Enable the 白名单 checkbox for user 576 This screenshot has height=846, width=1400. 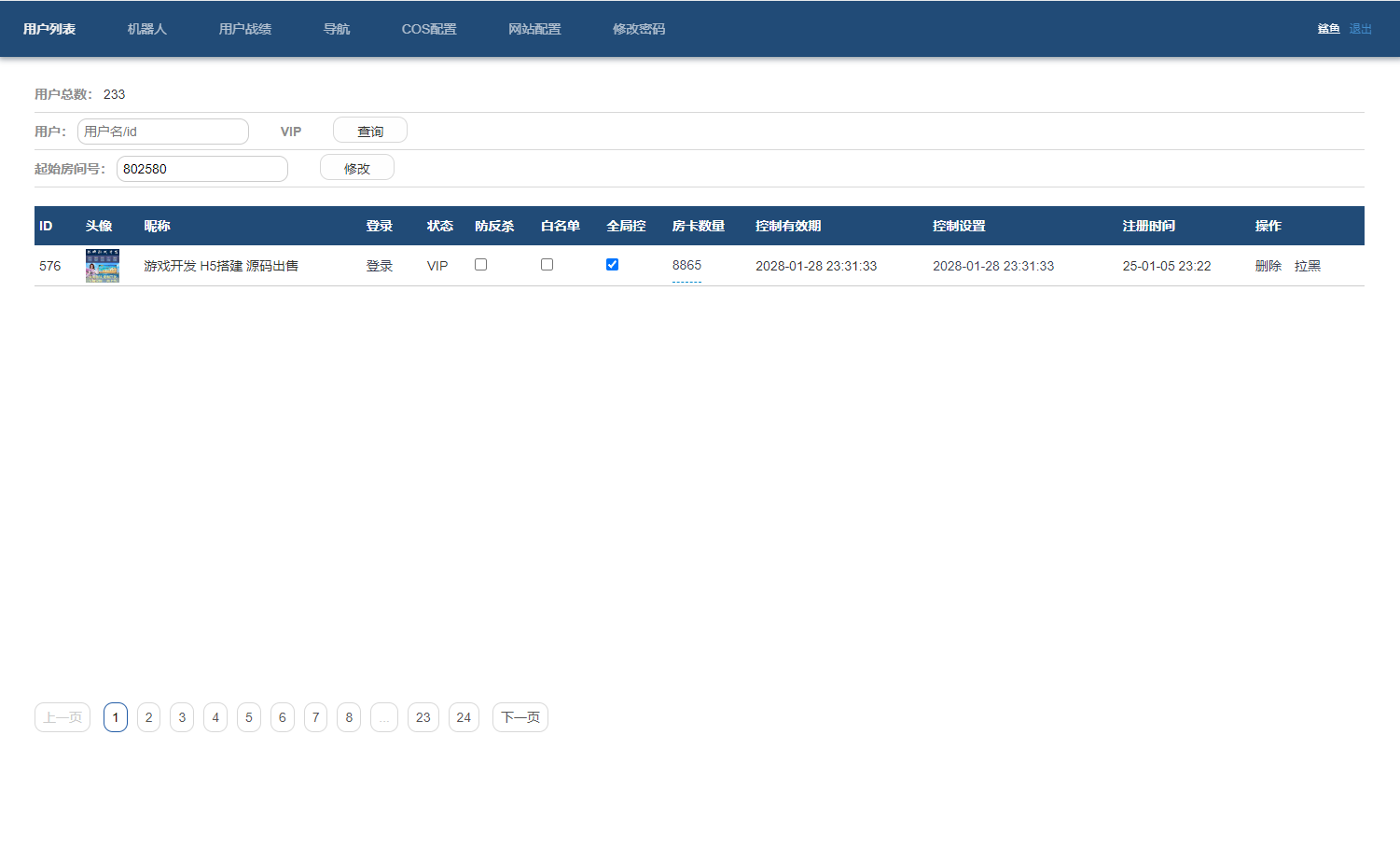pos(547,264)
